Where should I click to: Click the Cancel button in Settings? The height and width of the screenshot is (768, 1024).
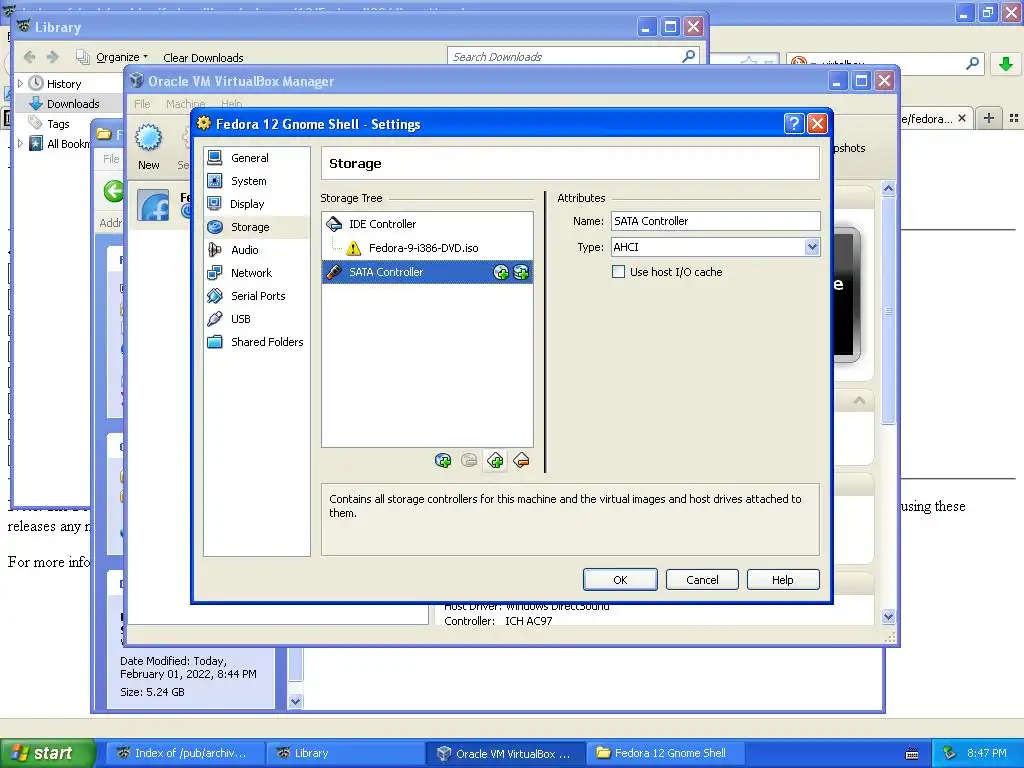(x=702, y=580)
